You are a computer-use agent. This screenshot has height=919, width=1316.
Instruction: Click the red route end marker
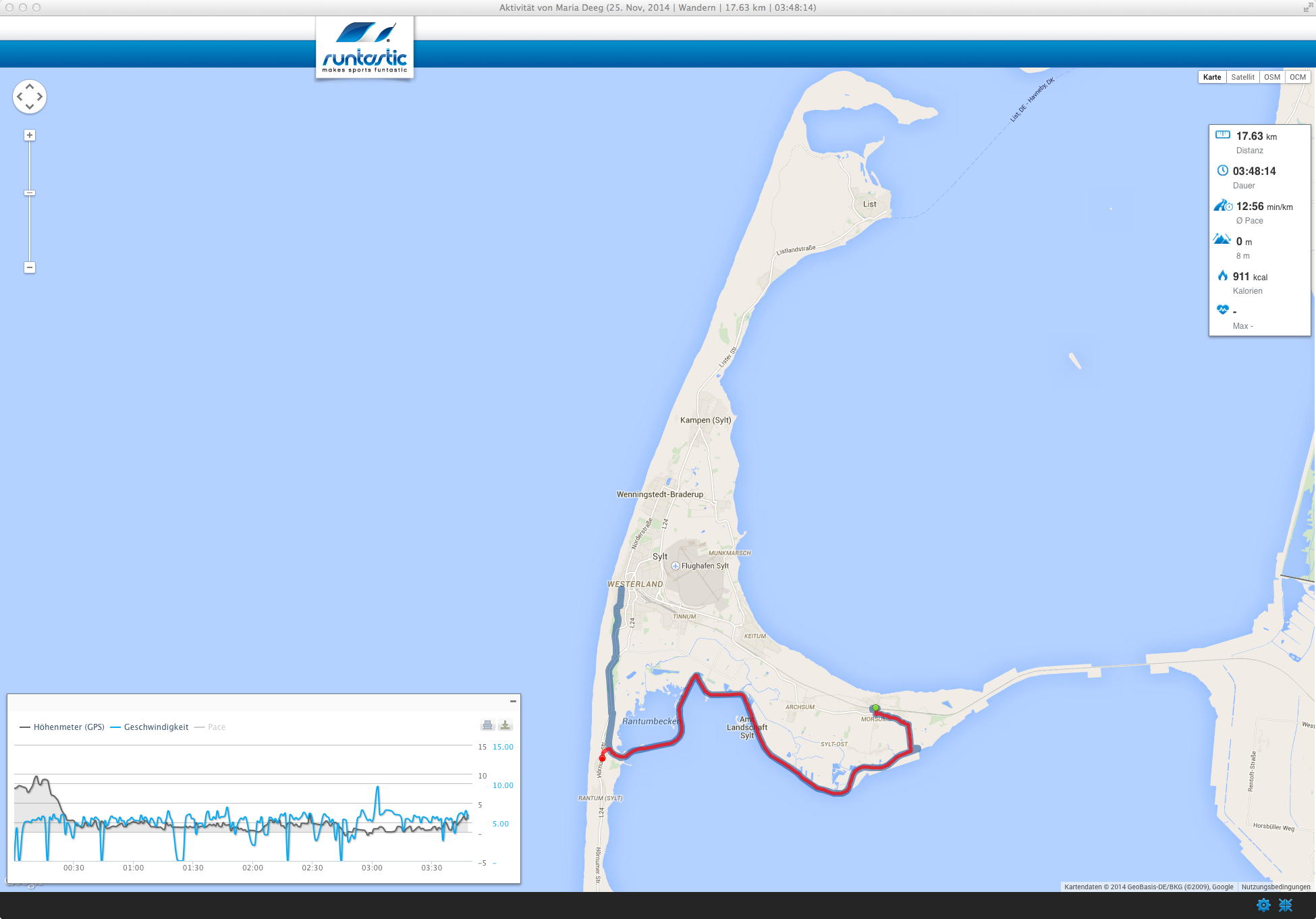pos(603,758)
